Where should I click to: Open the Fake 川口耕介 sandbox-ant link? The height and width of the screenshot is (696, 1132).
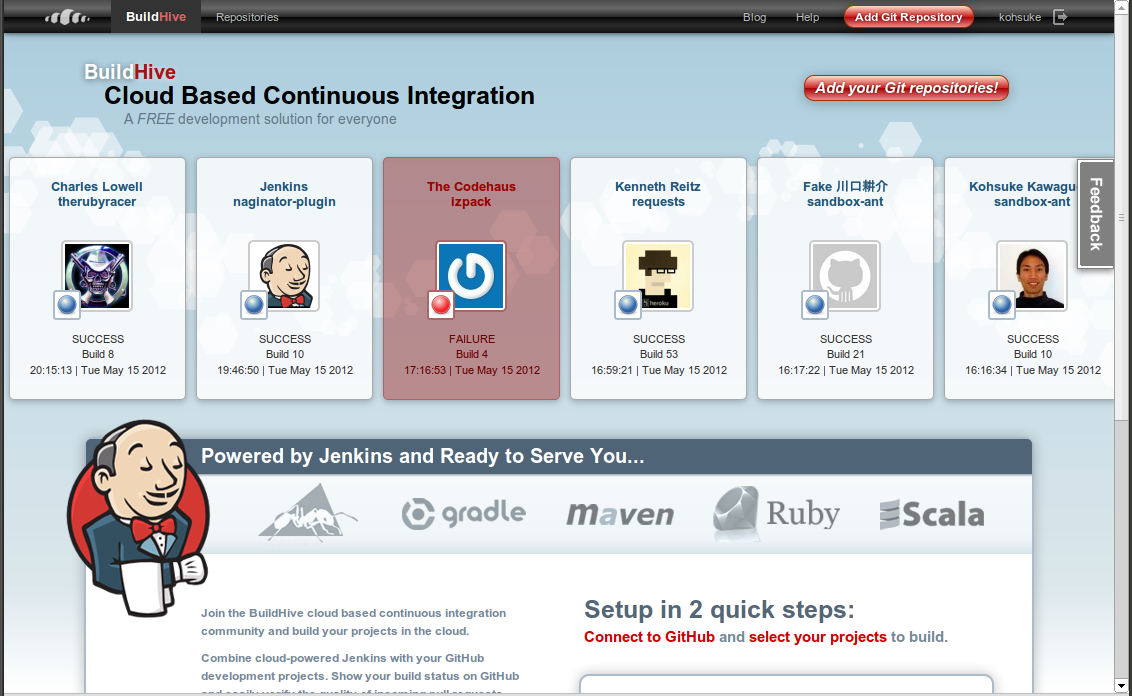845,194
